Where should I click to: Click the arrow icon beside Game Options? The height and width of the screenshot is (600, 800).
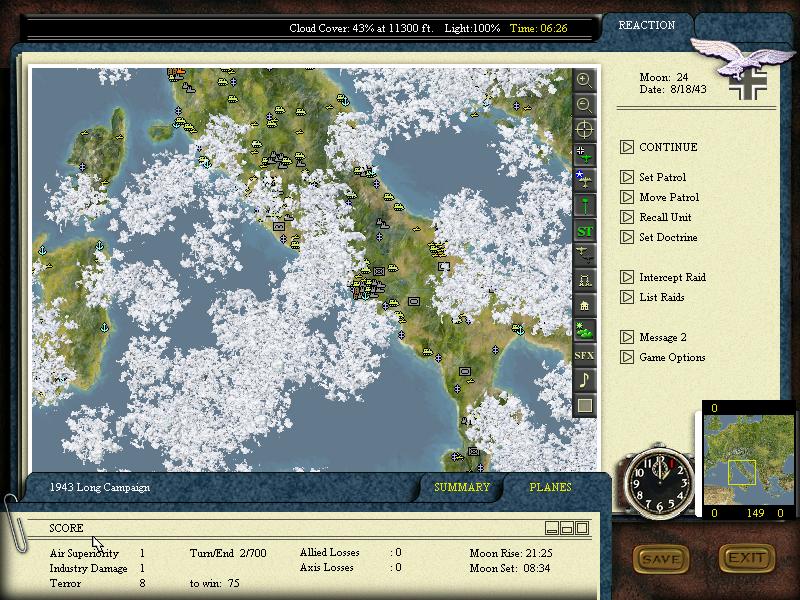pyautogui.click(x=627, y=357)
